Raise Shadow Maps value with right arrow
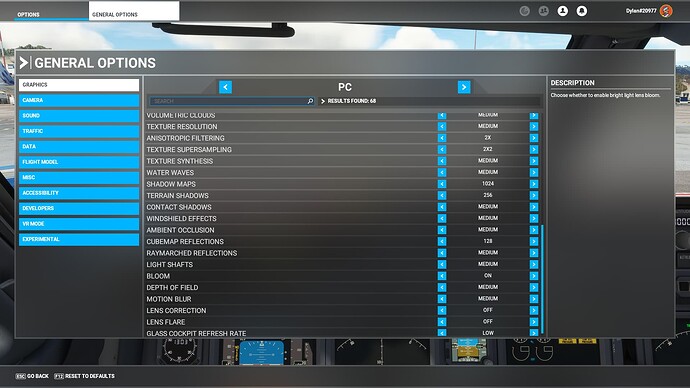 tap(534, 184)
